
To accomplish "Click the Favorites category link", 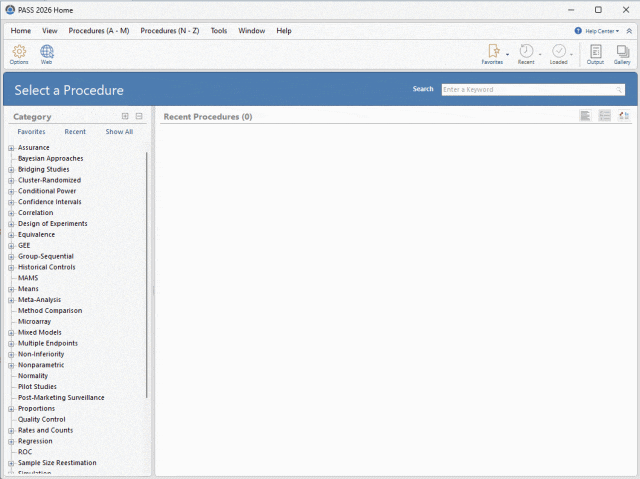I will [31, 132].
